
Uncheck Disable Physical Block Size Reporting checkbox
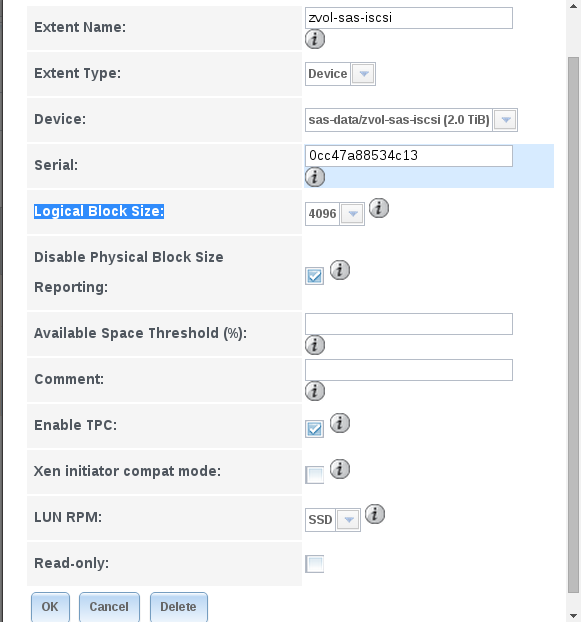pyautogui.click(x=314, y=276)
